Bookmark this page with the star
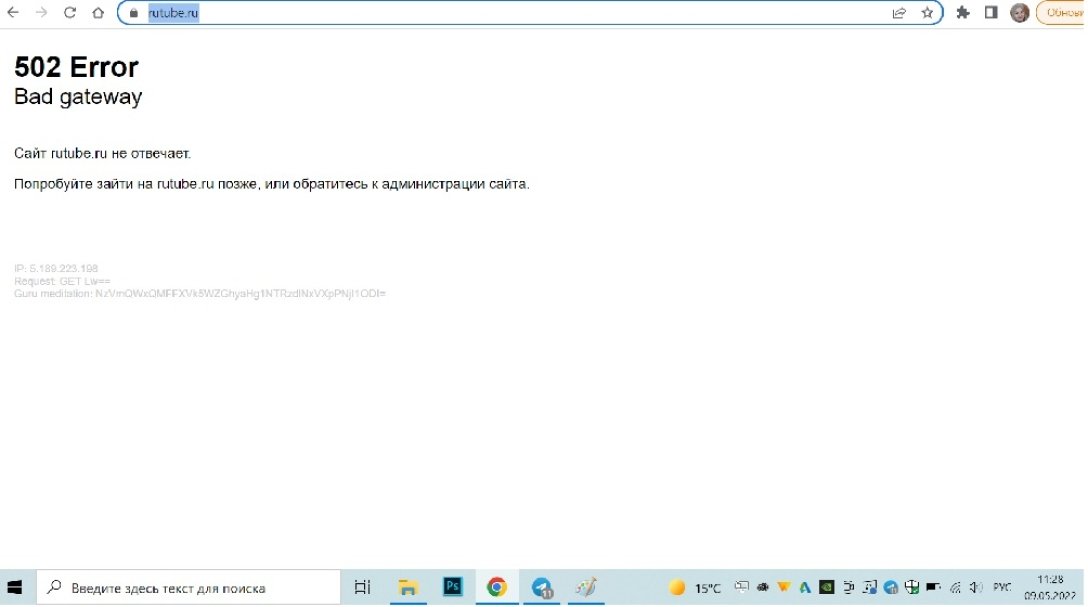Image resolution: width=1088 pixels, height=607 pixels. click(927, 13)
